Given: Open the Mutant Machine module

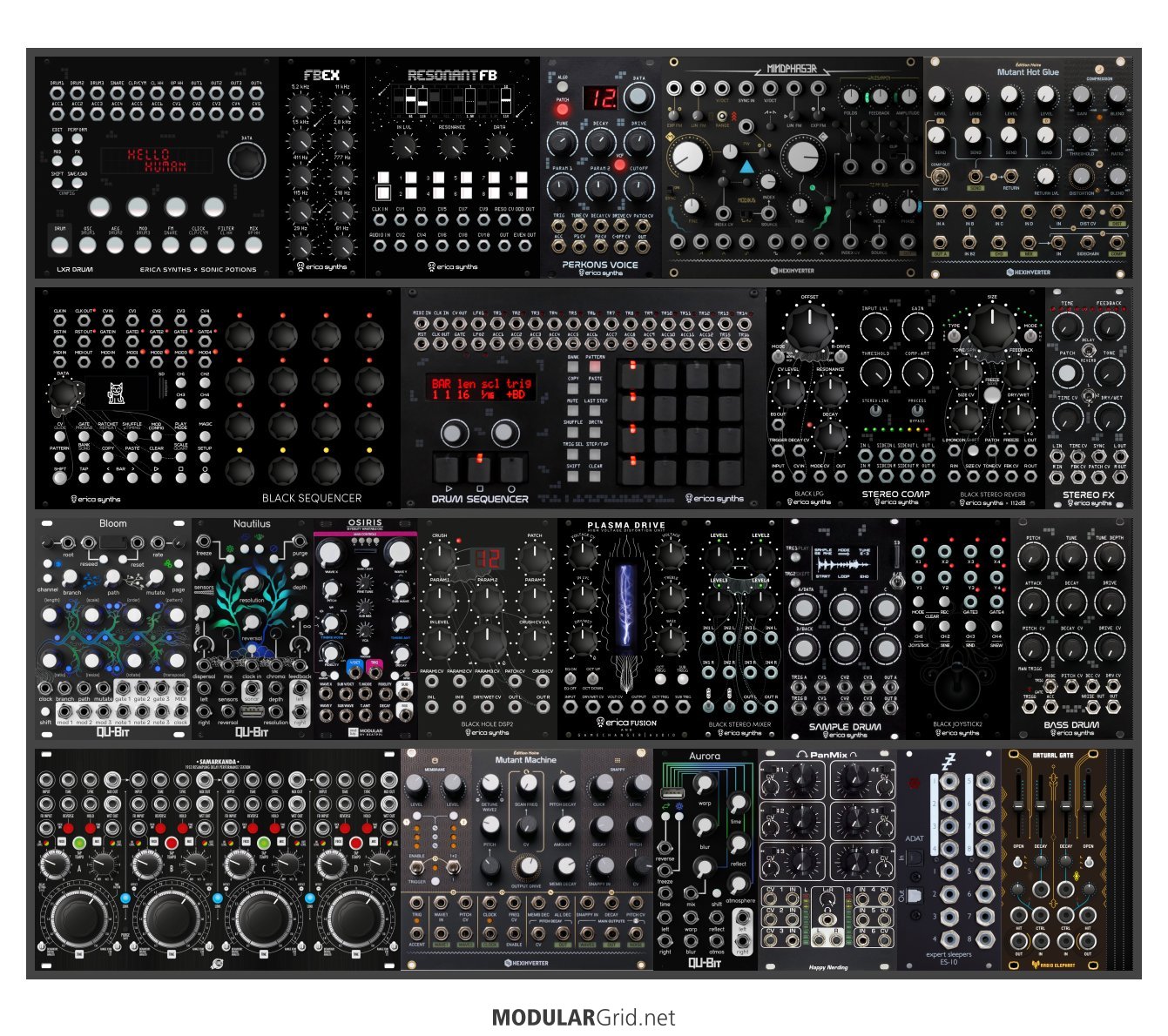Looking at the screenshot, I should (527, 859).
